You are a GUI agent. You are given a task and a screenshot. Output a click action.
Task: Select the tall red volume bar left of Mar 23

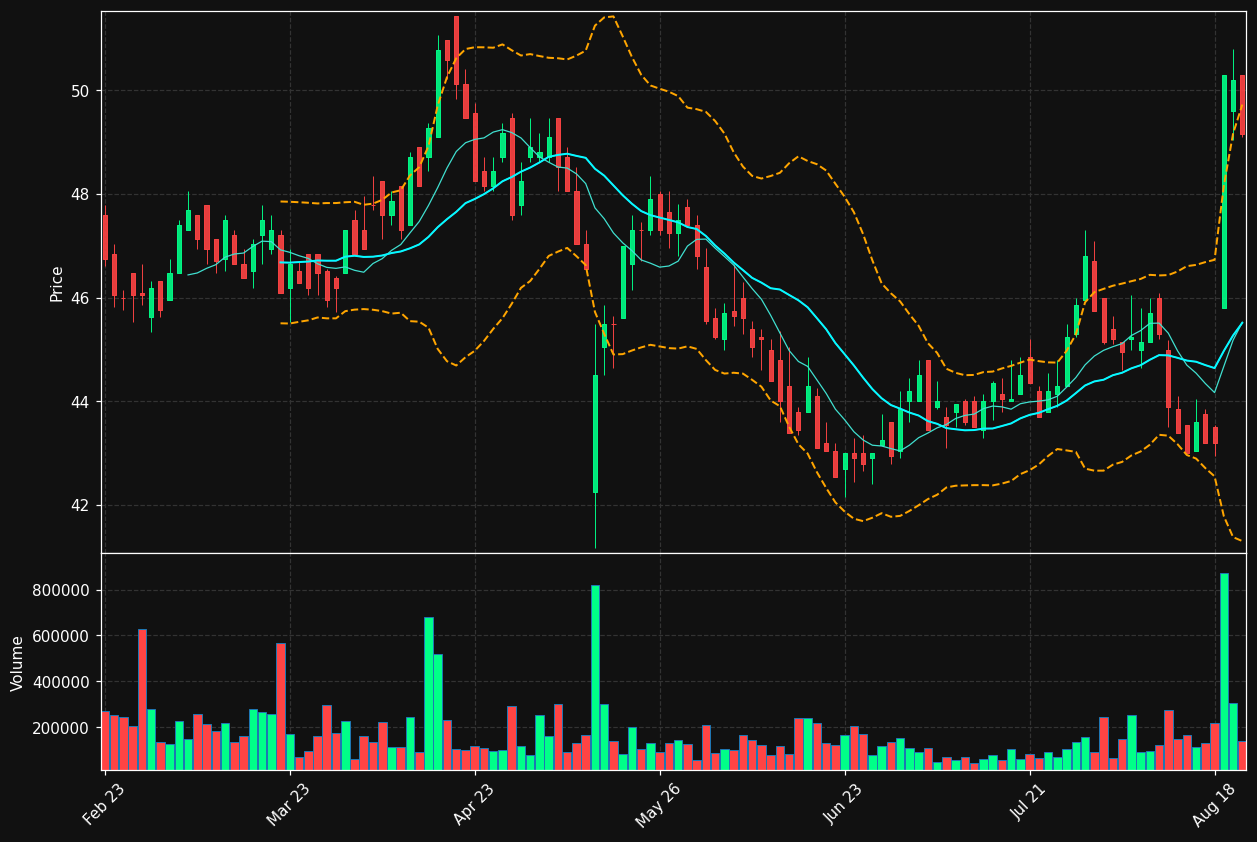pyautogui.click(x=281, y=706)
